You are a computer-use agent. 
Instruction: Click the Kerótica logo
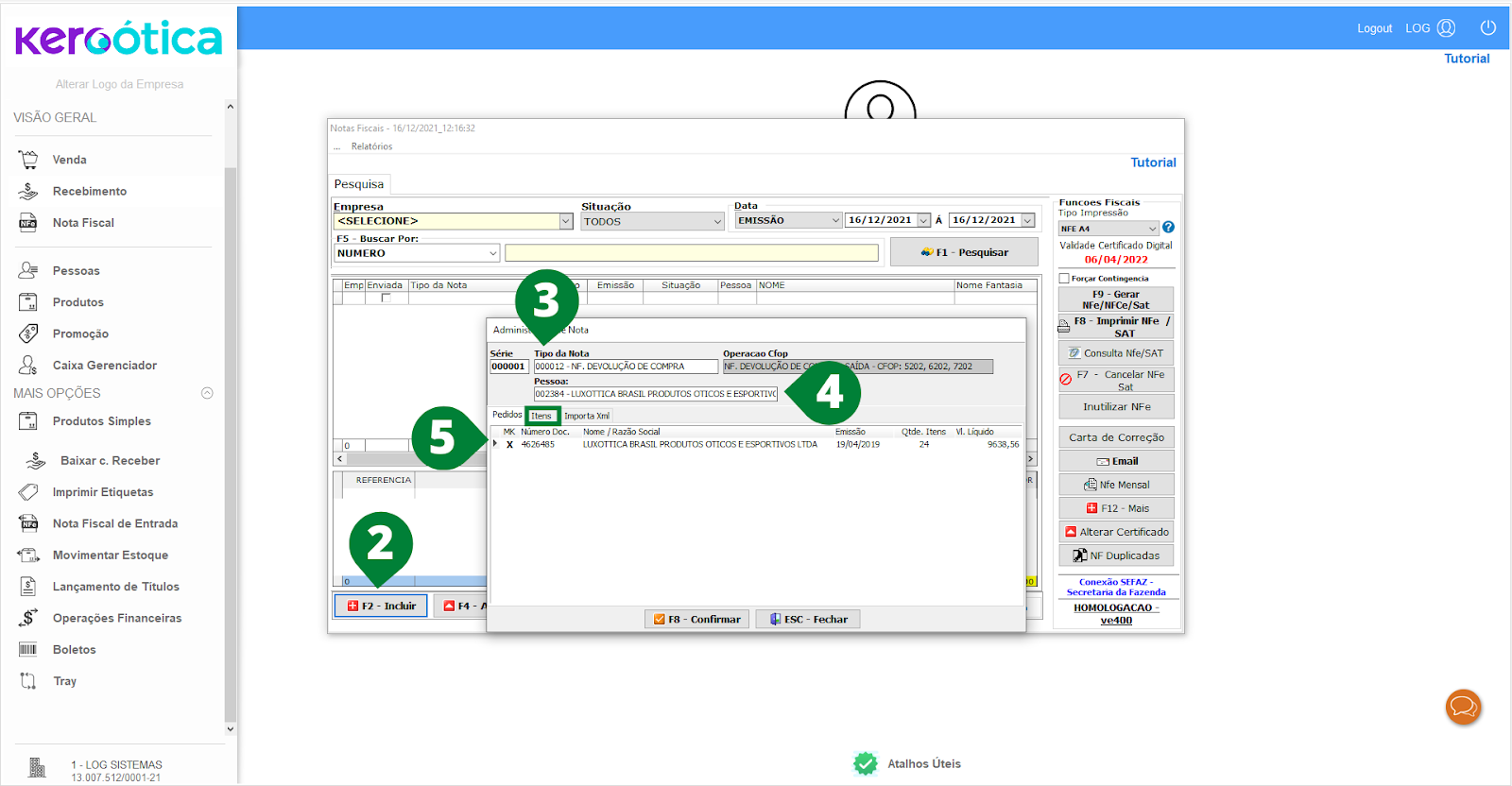[x=119, y=39]
